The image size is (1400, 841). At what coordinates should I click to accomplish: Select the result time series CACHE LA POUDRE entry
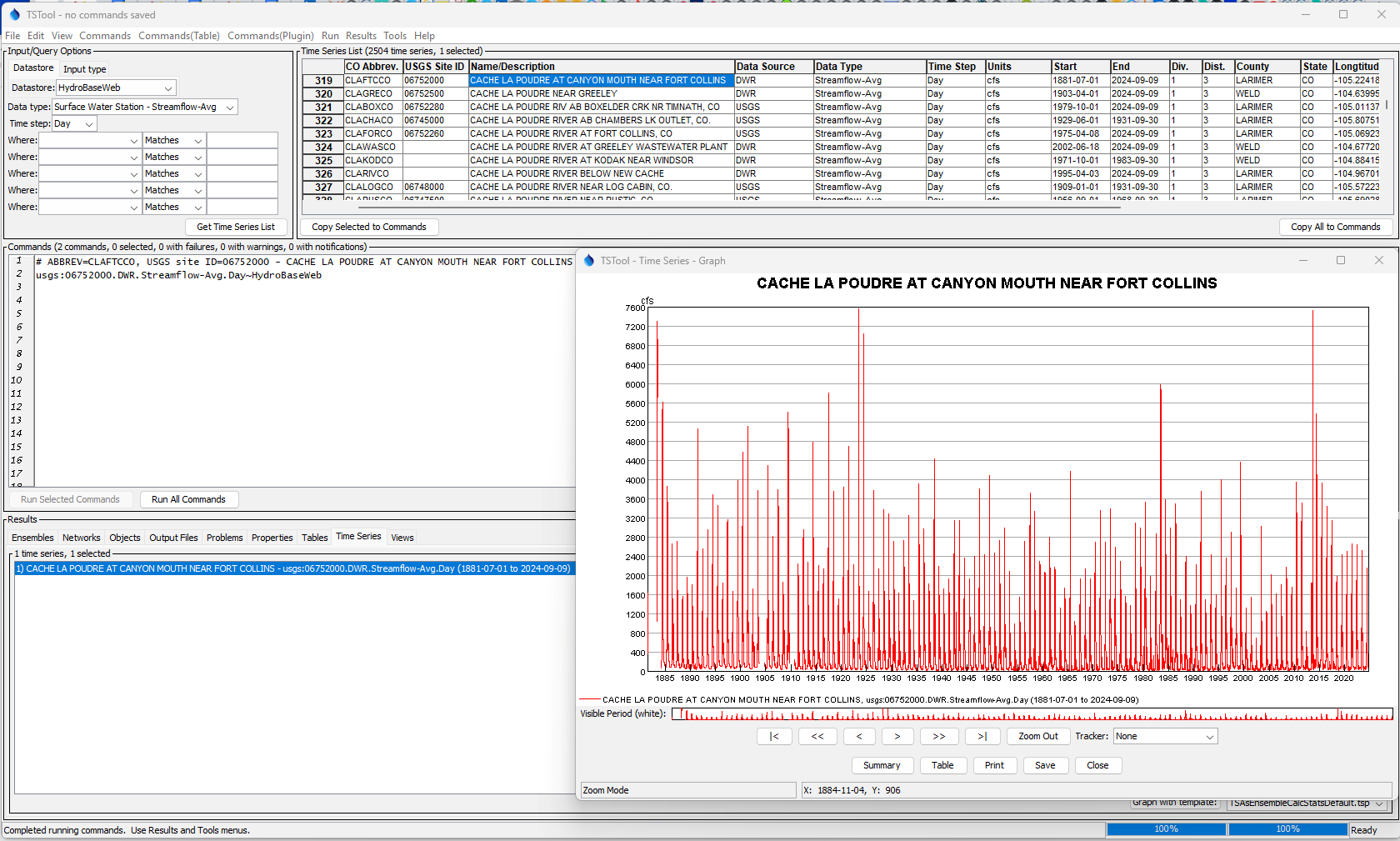[293, 568]
